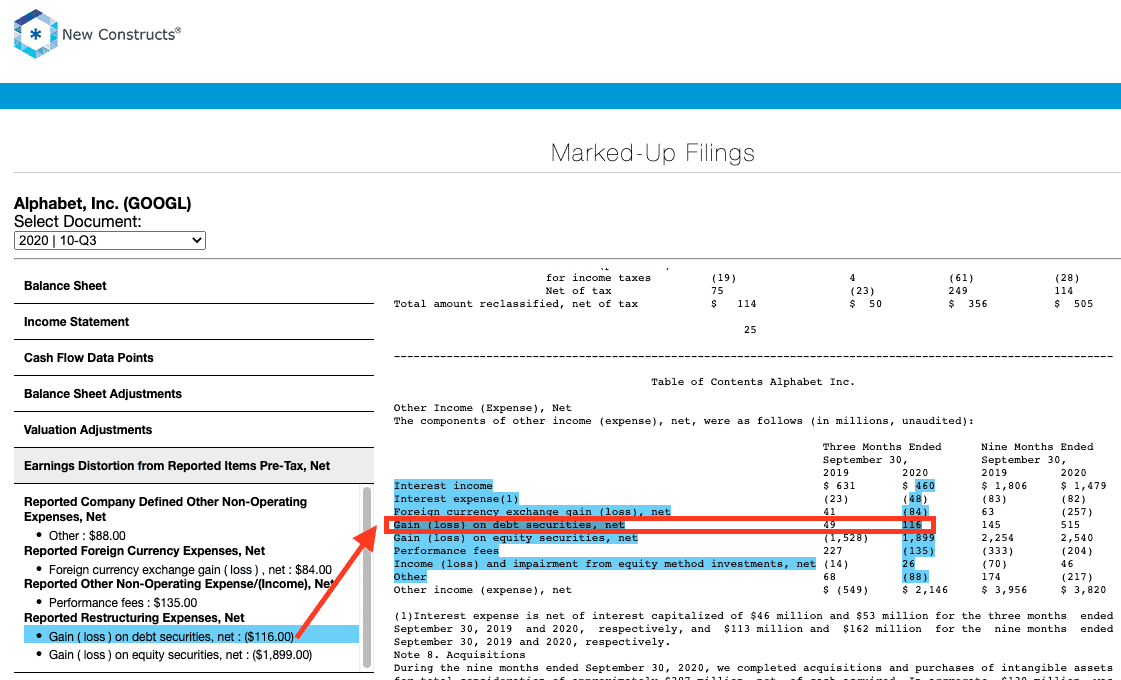The height and width of the screenshot is (680, 1121).
Task: Click the New Constructs hexagon logo
Action: tap(35, 34)
